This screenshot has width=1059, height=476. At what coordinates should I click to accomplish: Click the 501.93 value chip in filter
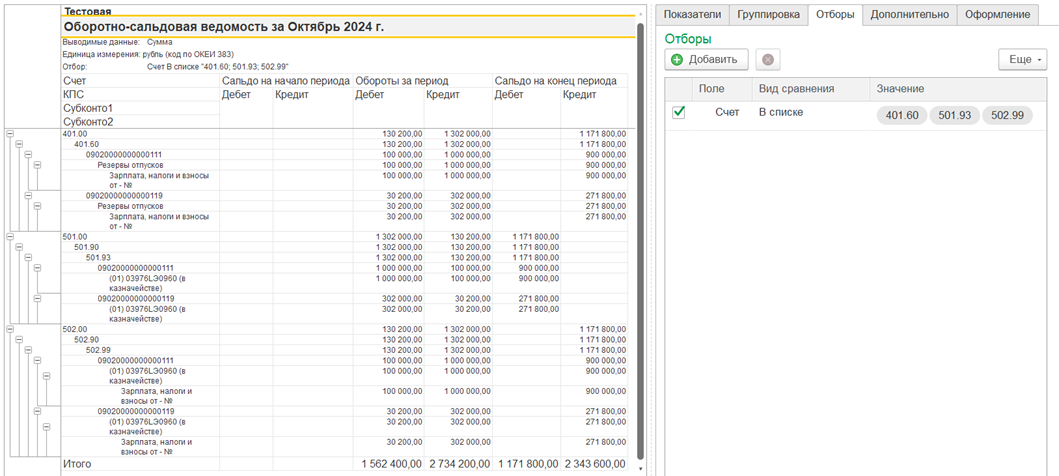(954, 115)
